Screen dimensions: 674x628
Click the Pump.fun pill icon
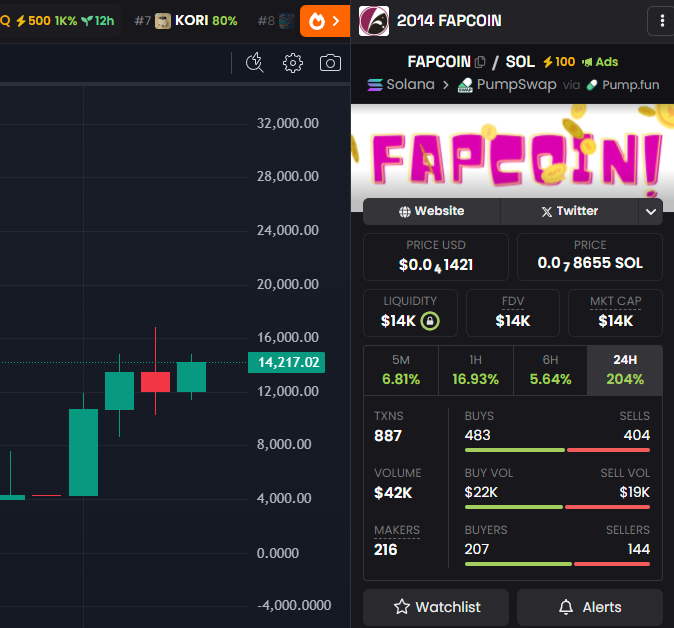pos(592,85)
